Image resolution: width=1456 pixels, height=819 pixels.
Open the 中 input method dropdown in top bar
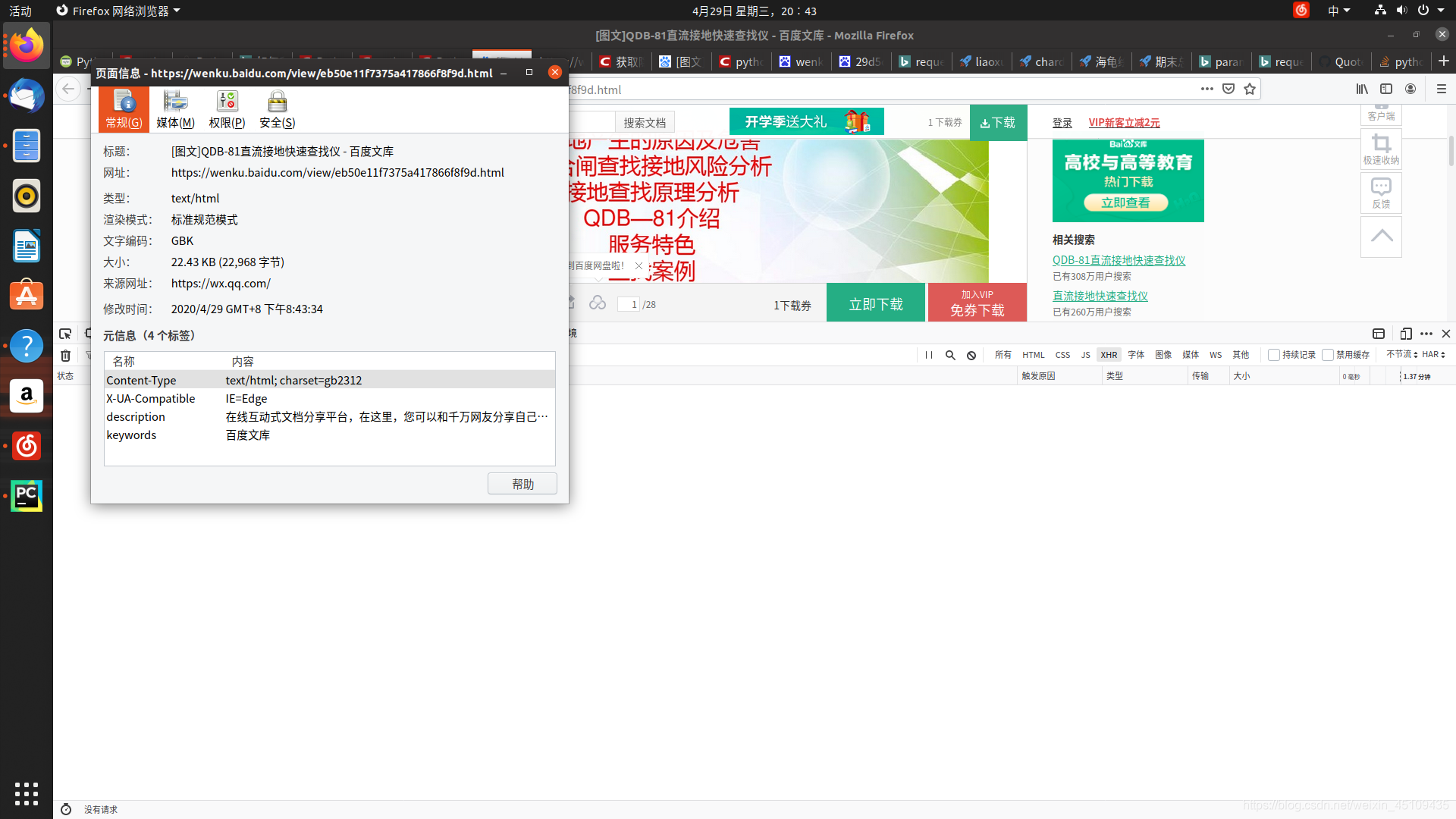click(x=1338, y=11)
